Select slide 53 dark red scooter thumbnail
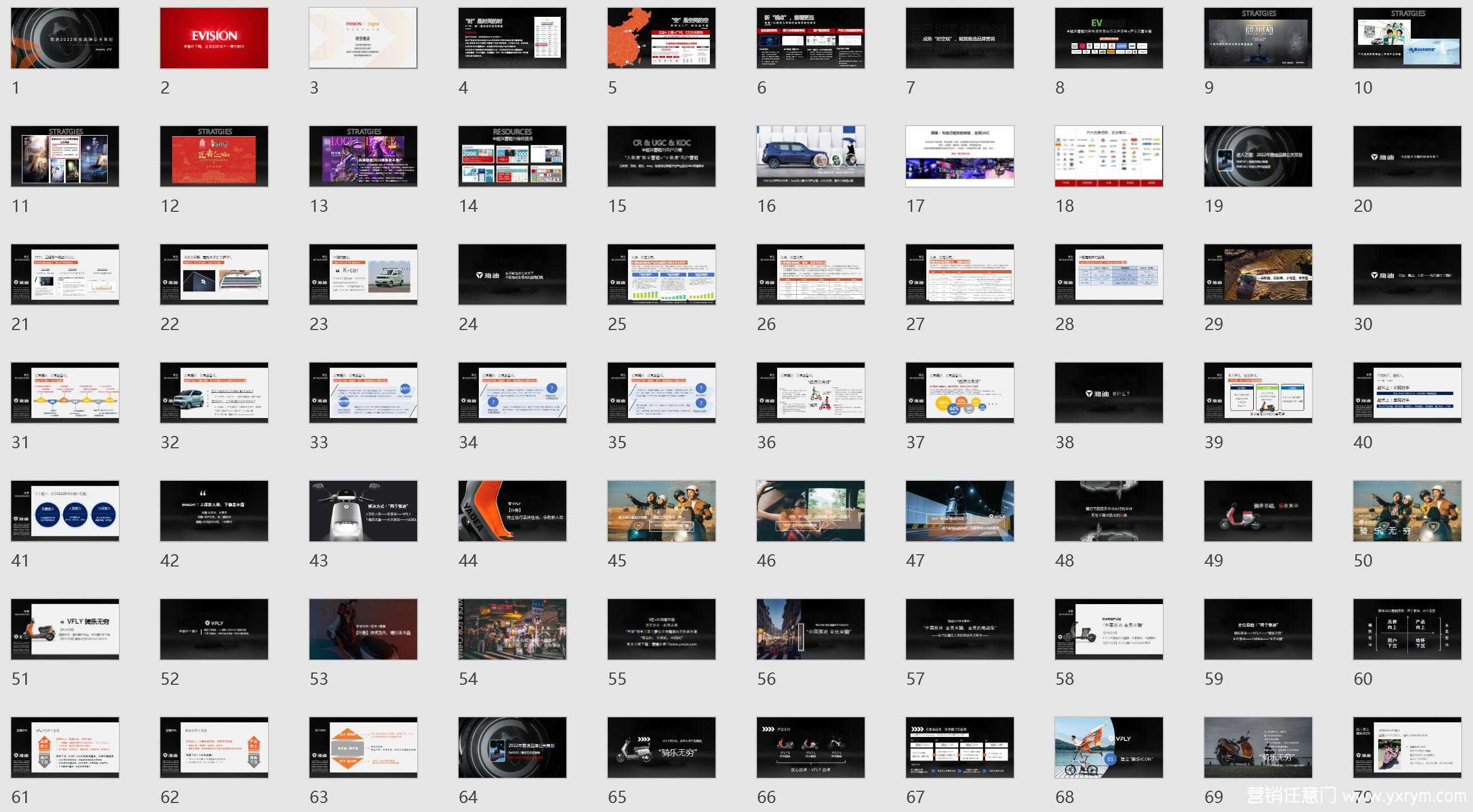The height and width of the screenshot is (812, 1473). pyautogui.click(x=364, y=630)
